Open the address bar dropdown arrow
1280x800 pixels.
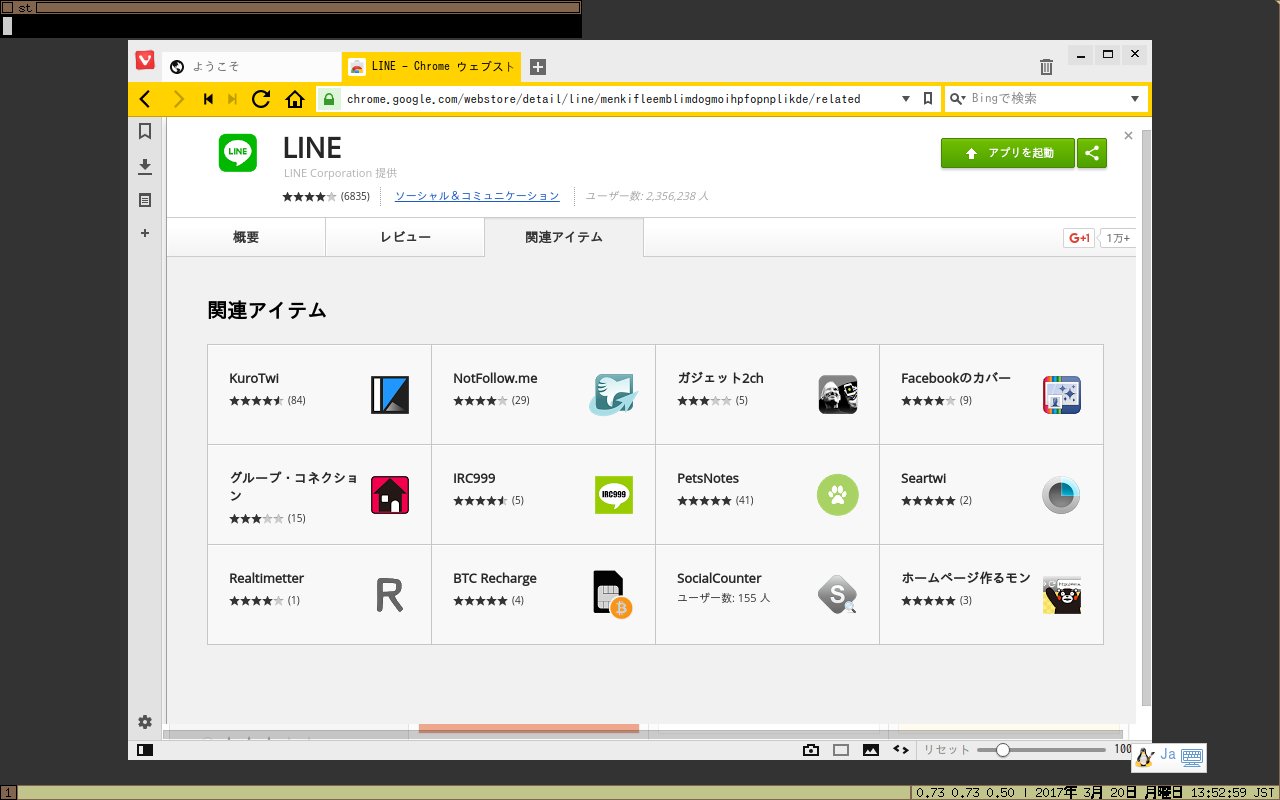906,99
